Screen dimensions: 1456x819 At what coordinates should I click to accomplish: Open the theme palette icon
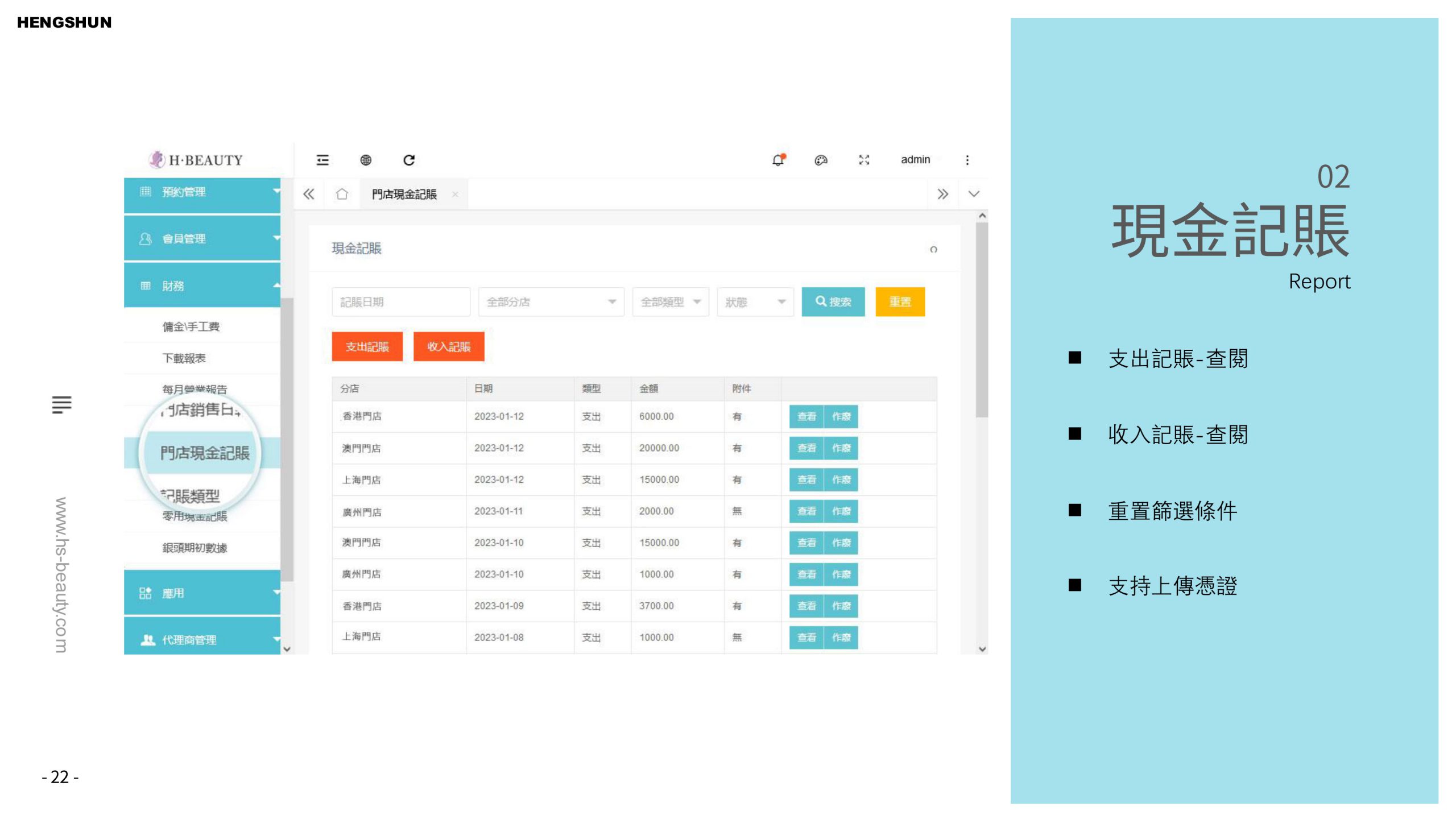tap(821, 160)
